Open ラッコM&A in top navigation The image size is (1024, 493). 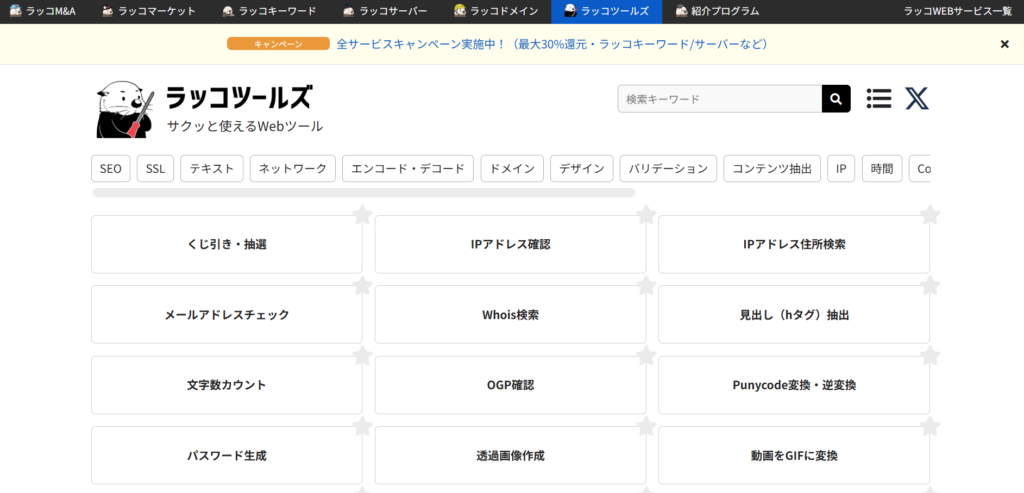click(43, 11)
